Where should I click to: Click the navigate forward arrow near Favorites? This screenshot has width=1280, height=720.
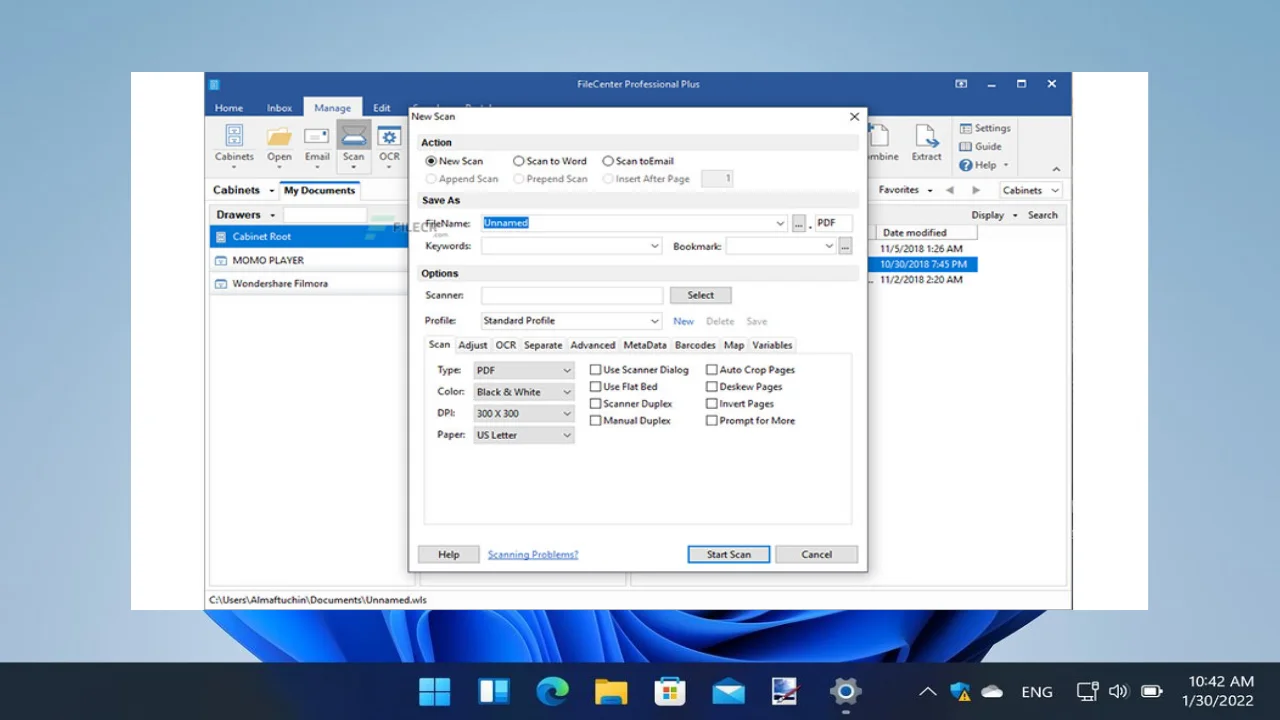click(976, 190)
